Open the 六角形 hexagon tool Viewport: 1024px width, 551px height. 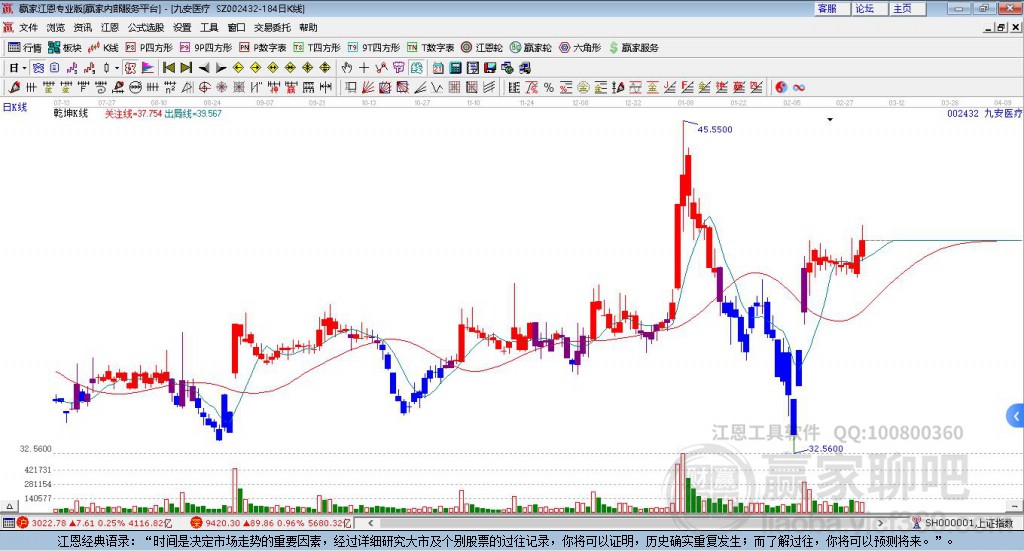580,48
